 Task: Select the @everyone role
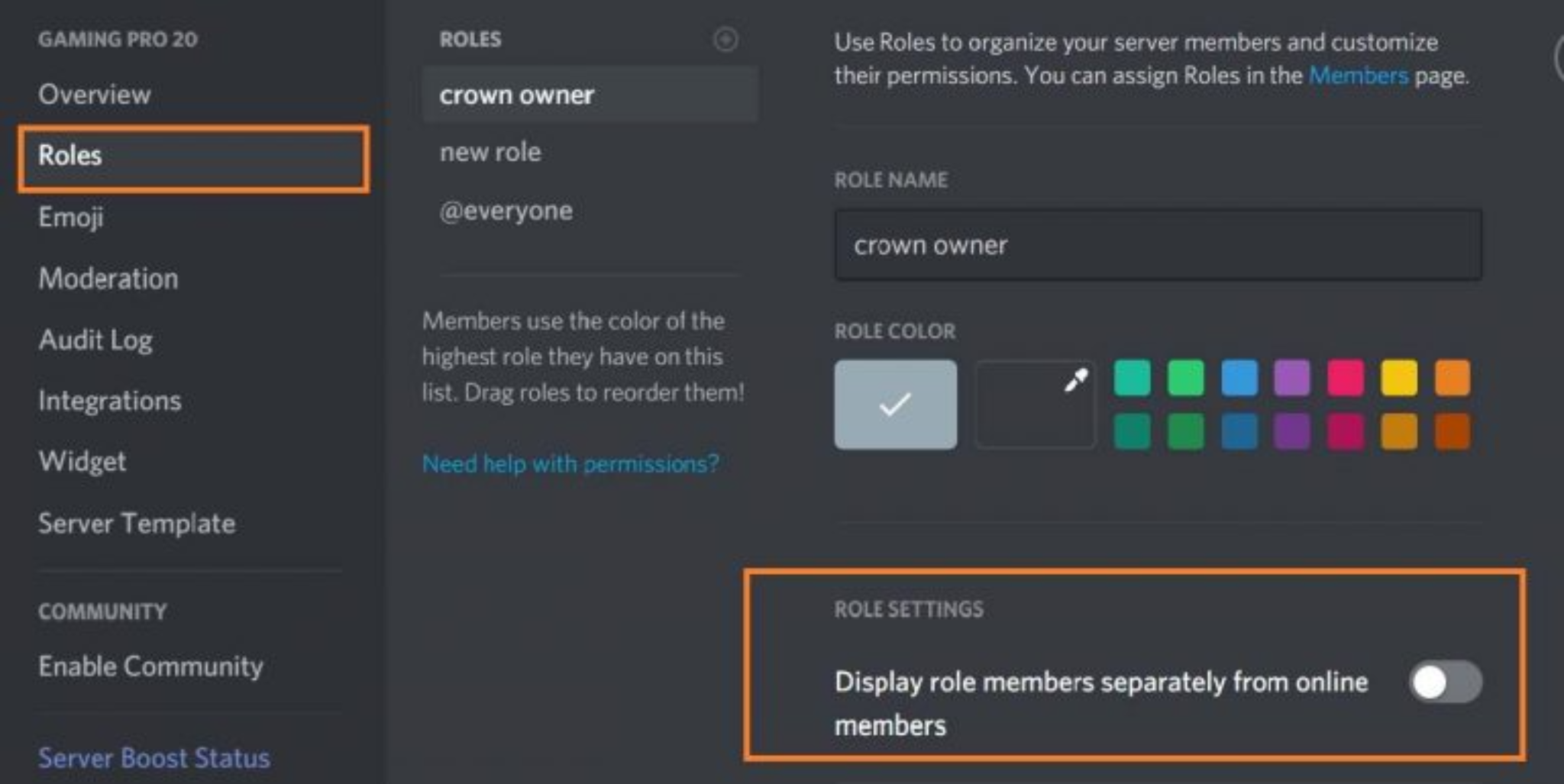click(x=506, y=211)
